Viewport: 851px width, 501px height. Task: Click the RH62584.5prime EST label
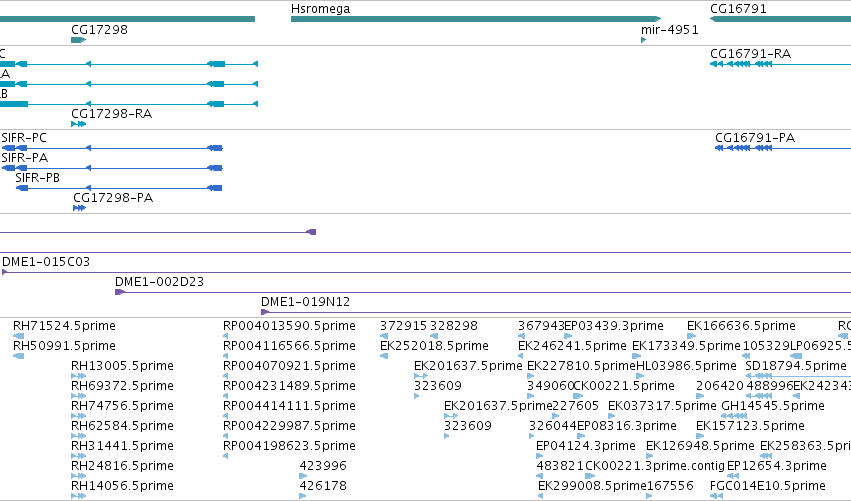click(123, 426)
